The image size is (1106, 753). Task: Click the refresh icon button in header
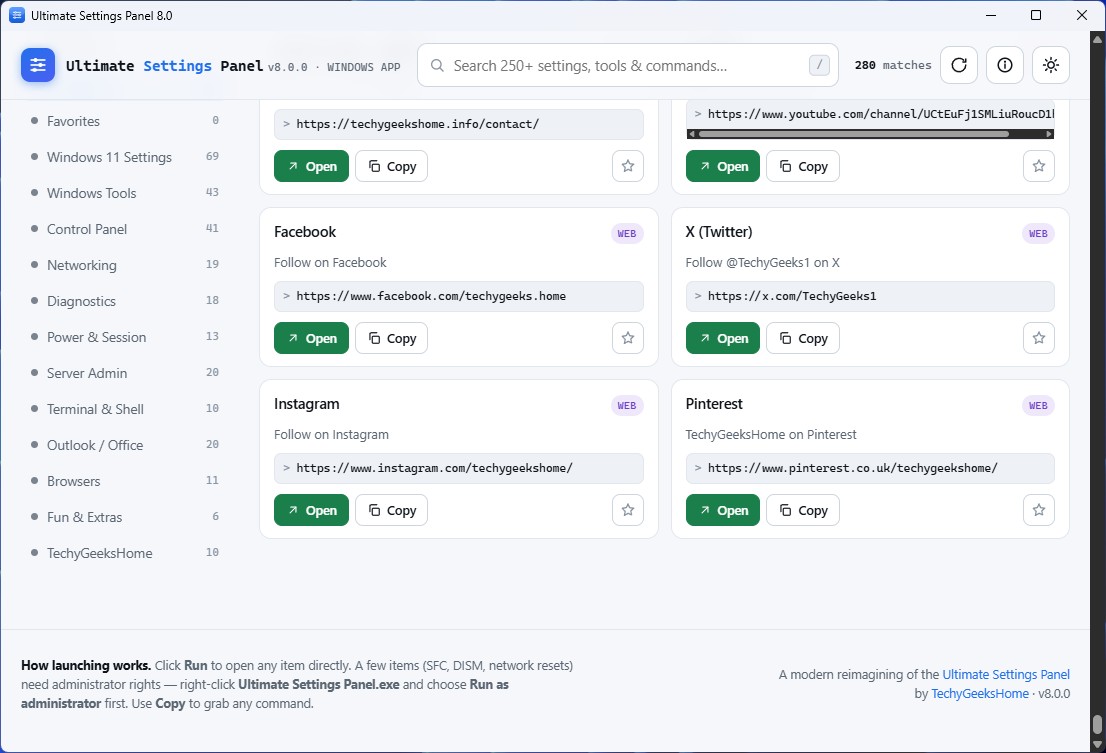pos(959,65)
